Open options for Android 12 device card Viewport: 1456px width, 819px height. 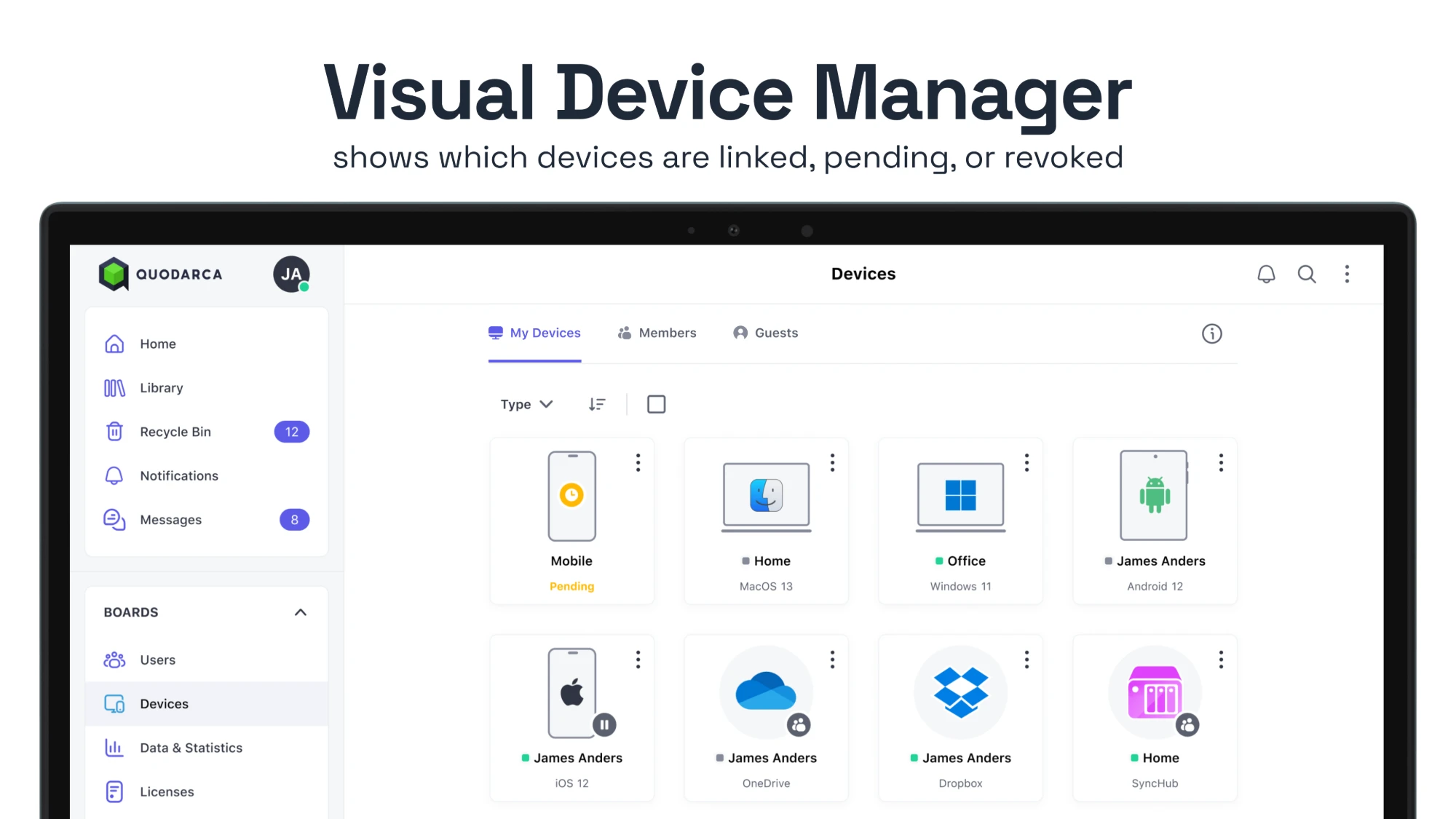pyautogui.click(x=1221, y=463)
